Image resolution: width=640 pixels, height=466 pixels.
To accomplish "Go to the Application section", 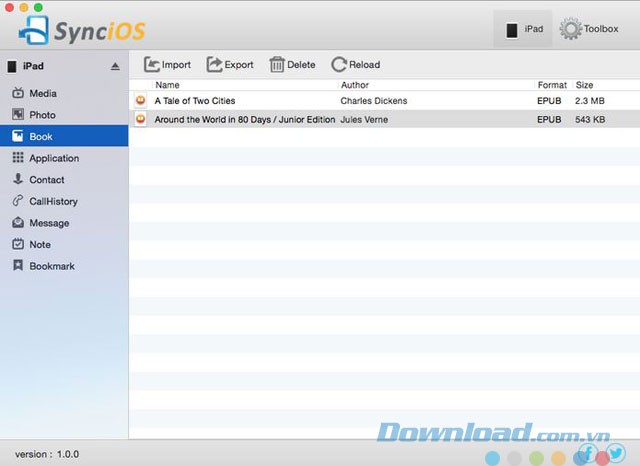I will (x=53, y=158).
